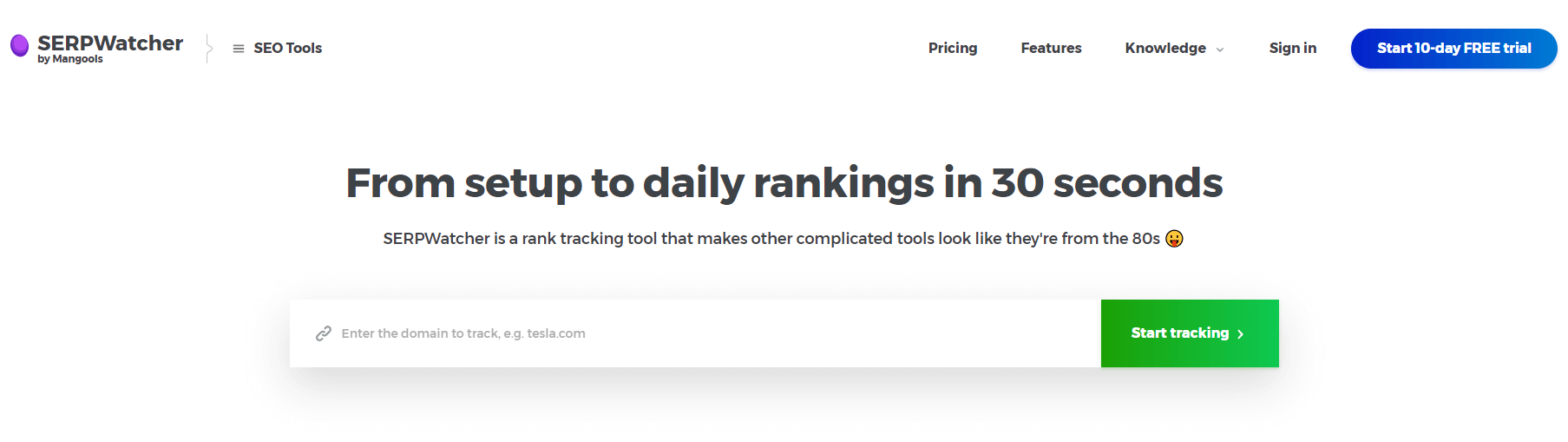Screen dimensions: 1568x442
Task: Click the breadcrumb chevron beside the logo
Action: pyautogui.click(x=208, y=48)
